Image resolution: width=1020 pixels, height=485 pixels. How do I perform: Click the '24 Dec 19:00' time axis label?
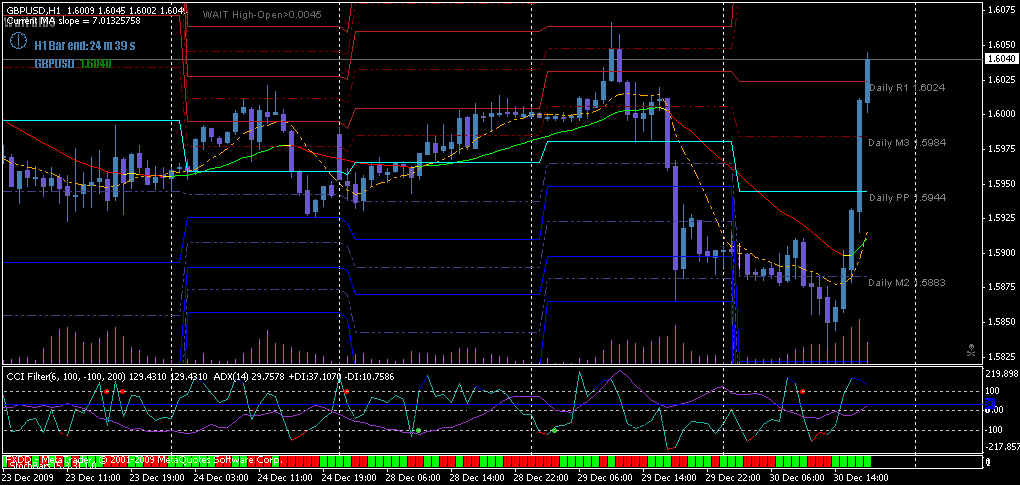coord(349,477)
